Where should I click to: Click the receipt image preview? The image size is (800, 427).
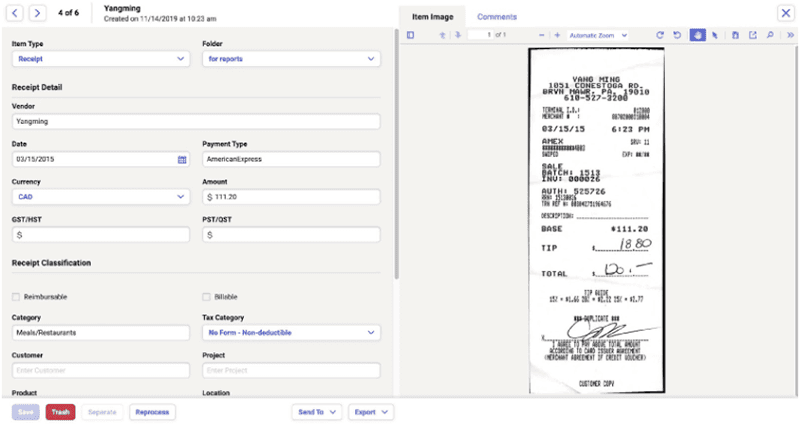pos(596,220)
